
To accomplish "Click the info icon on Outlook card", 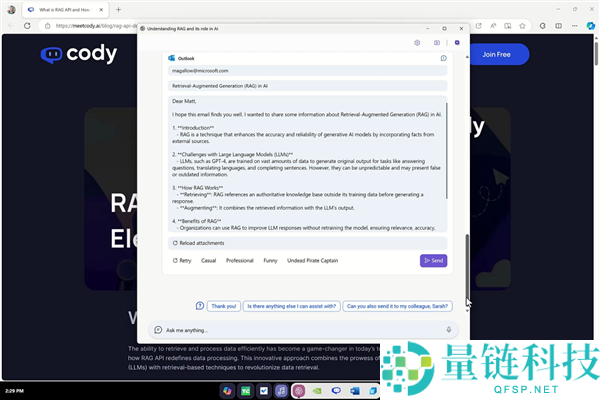I will point(443,58).
